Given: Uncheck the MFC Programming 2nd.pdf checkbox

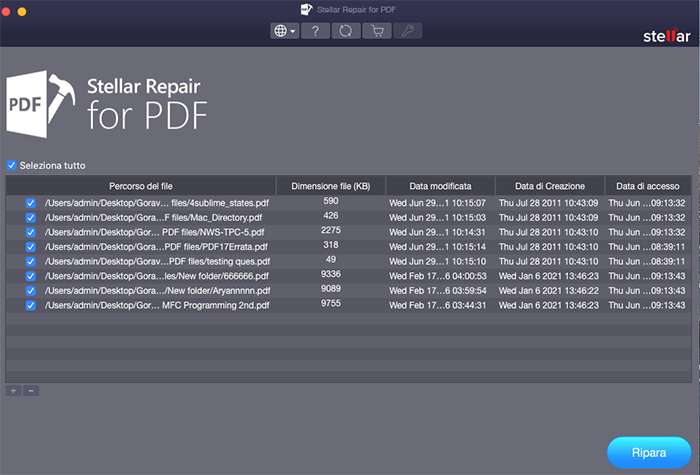Looking at the screenshot, I should pos(30,306).
